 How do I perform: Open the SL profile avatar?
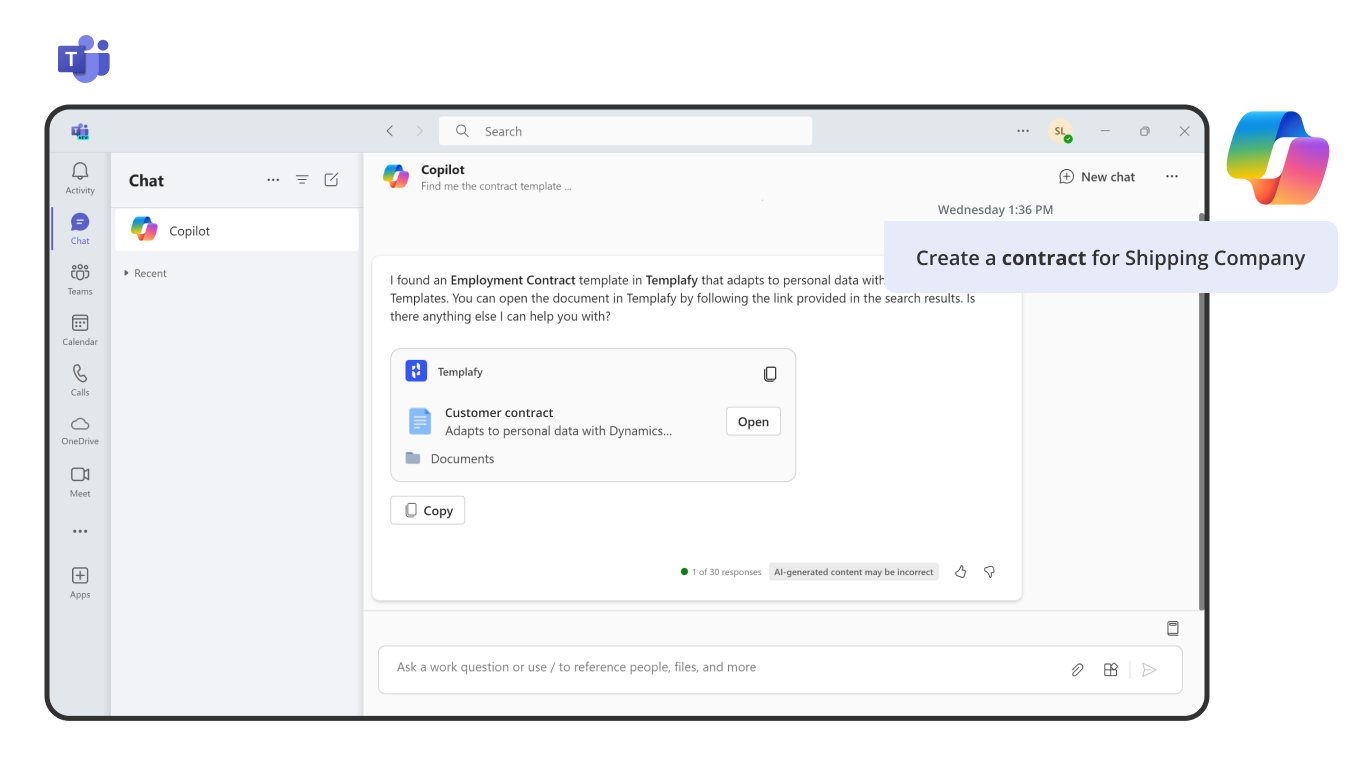coord(1060,131)
